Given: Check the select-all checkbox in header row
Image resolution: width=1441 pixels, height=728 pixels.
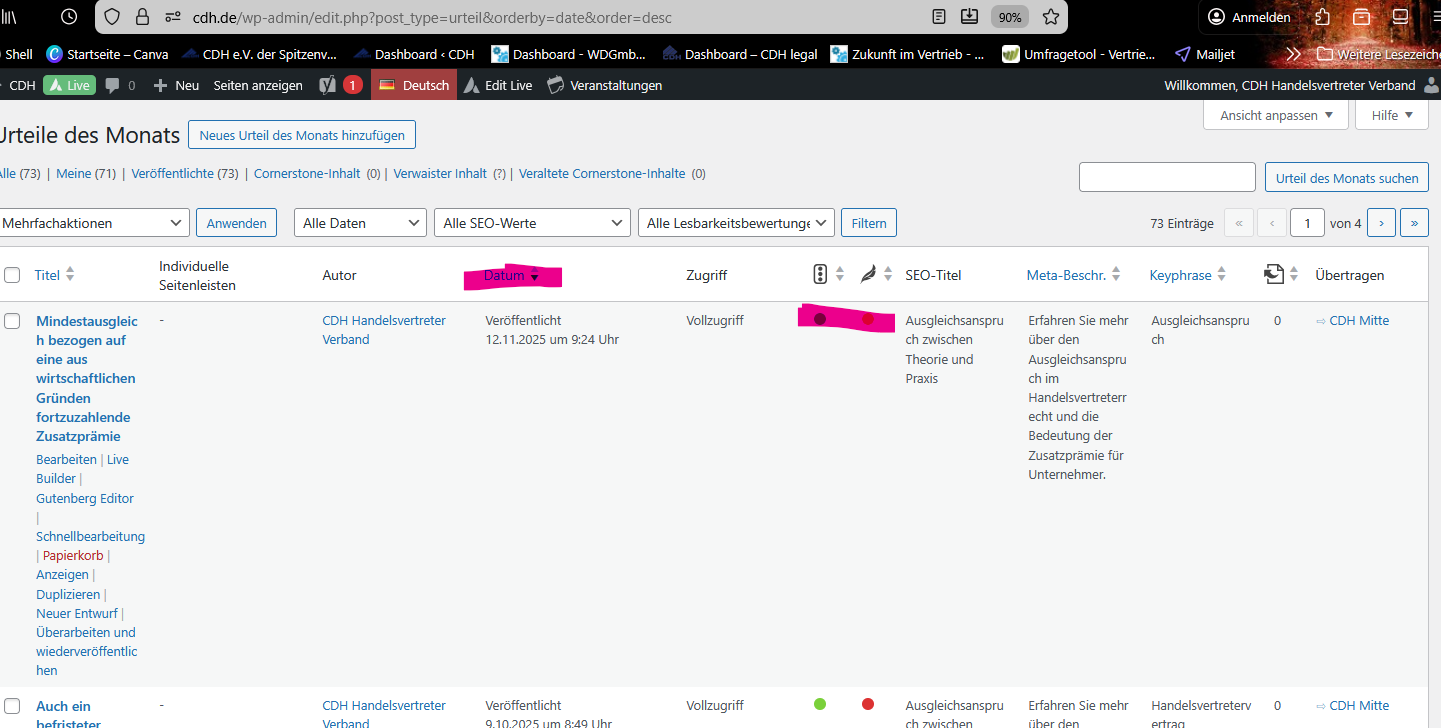Looking at the screenshot, I should pos(14,273).
